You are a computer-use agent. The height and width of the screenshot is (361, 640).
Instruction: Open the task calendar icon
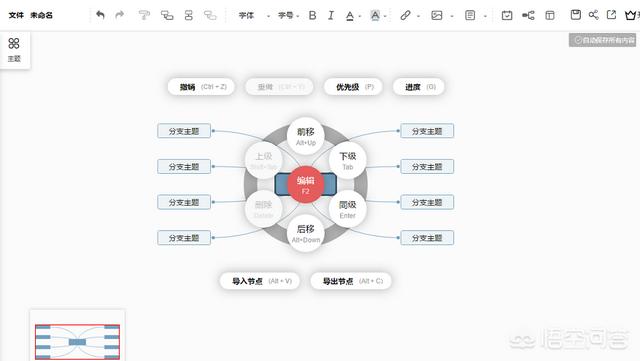coord(507,16)
